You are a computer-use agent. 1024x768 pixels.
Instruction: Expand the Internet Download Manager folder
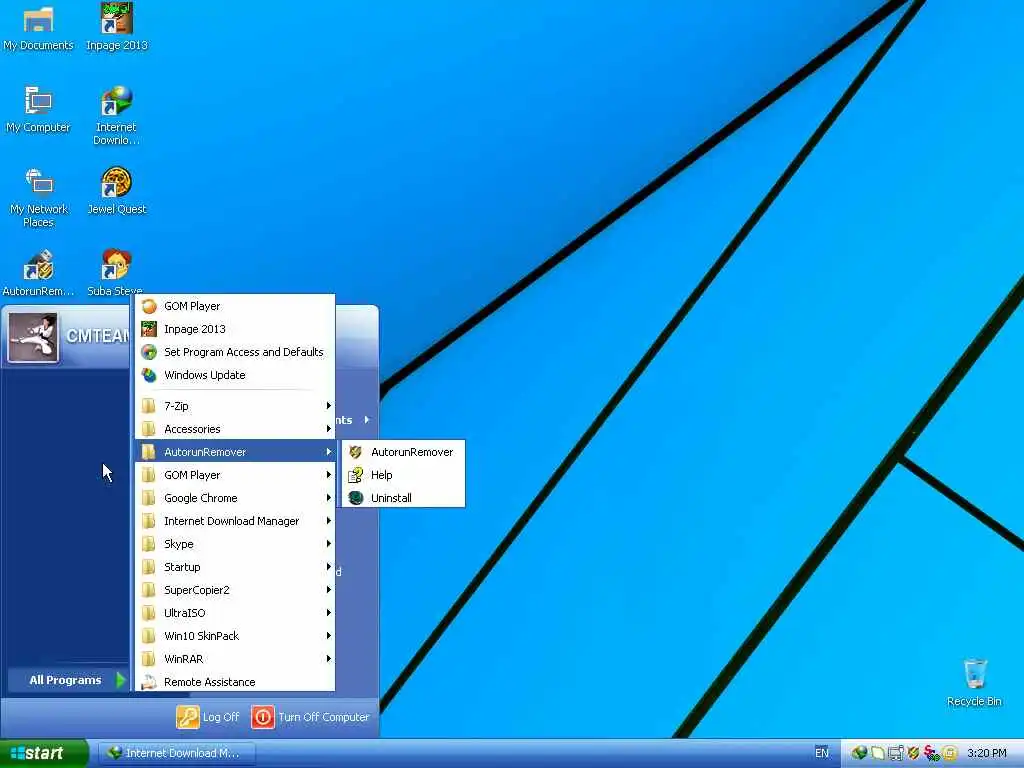click(235, 521)
